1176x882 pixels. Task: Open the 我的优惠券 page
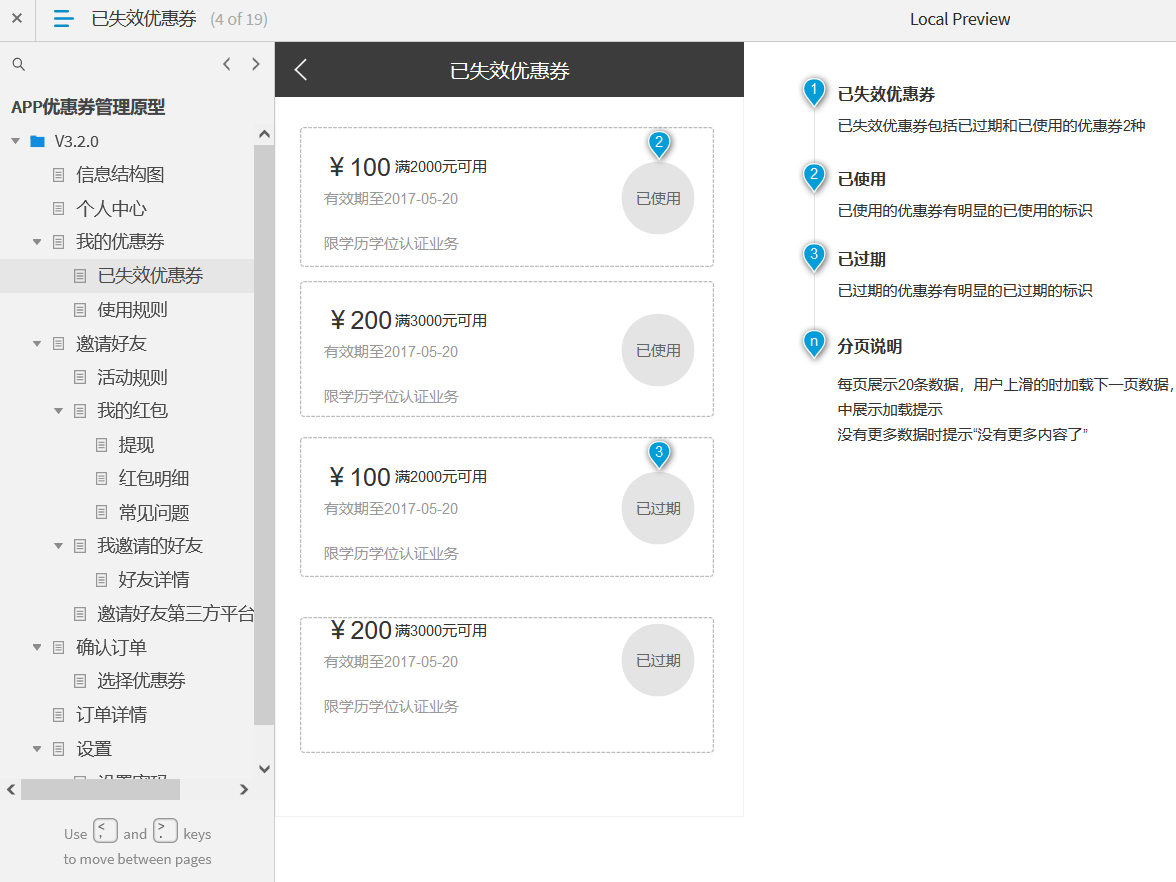pos(120,242)
